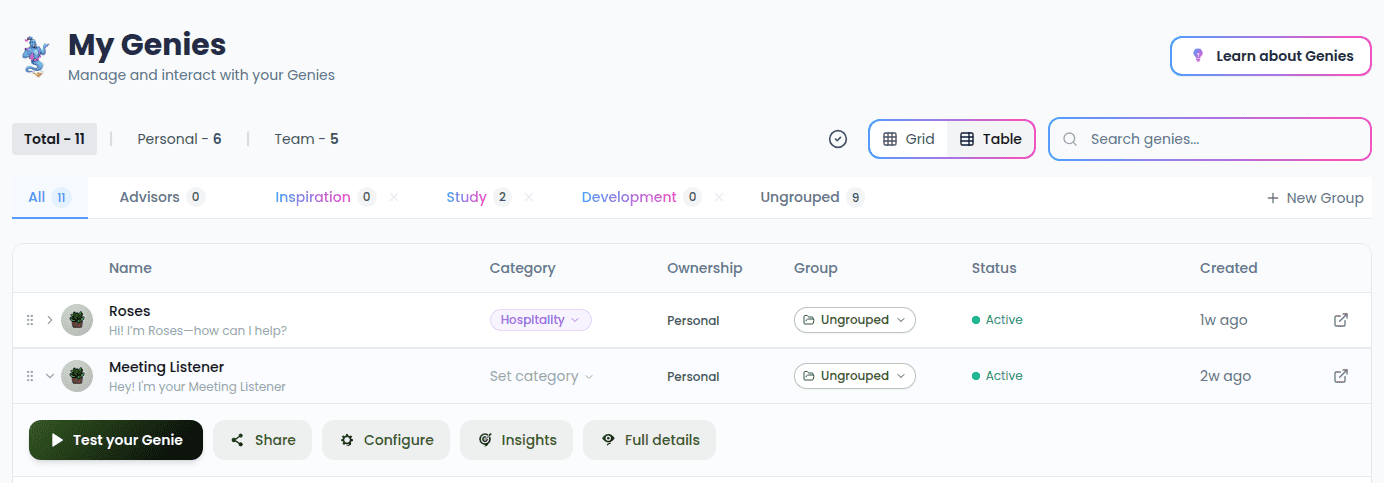
Task: Open Set category dropdown for Meeting Listener
Action: point(541,376)
